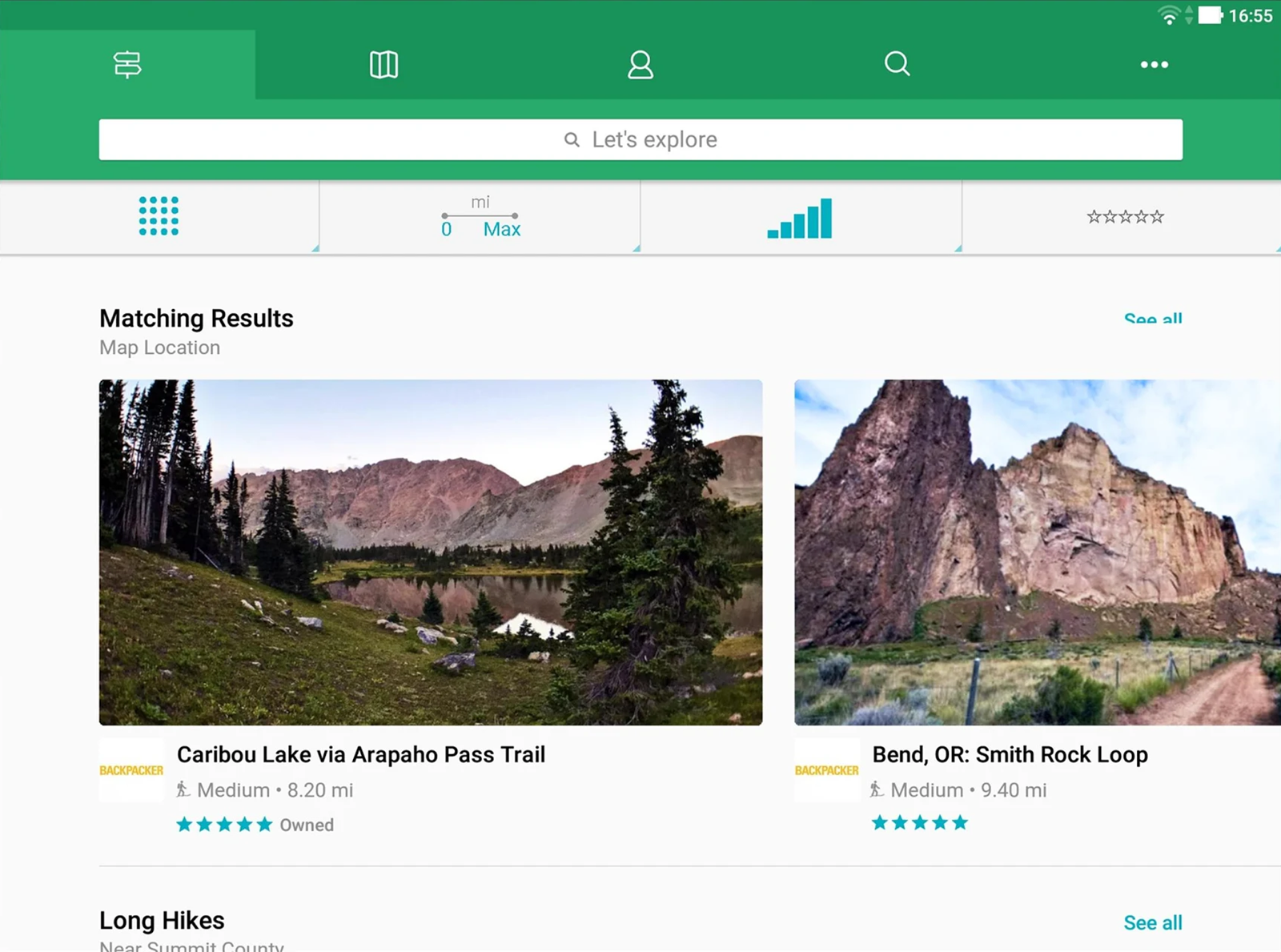
Task: See all Matching Results
Action: tap(1153, 319)
